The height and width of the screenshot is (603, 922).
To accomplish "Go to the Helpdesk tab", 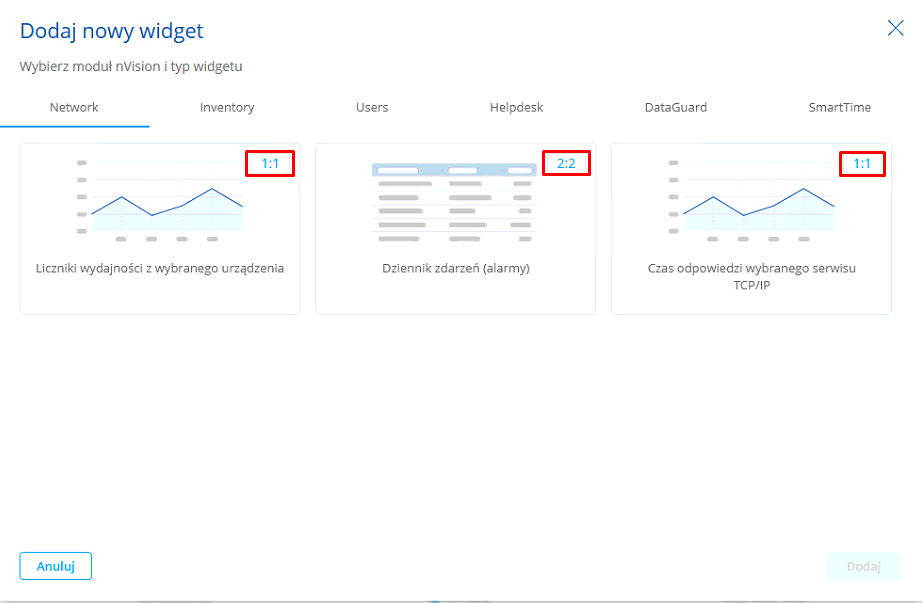I will tap(516, 107).
